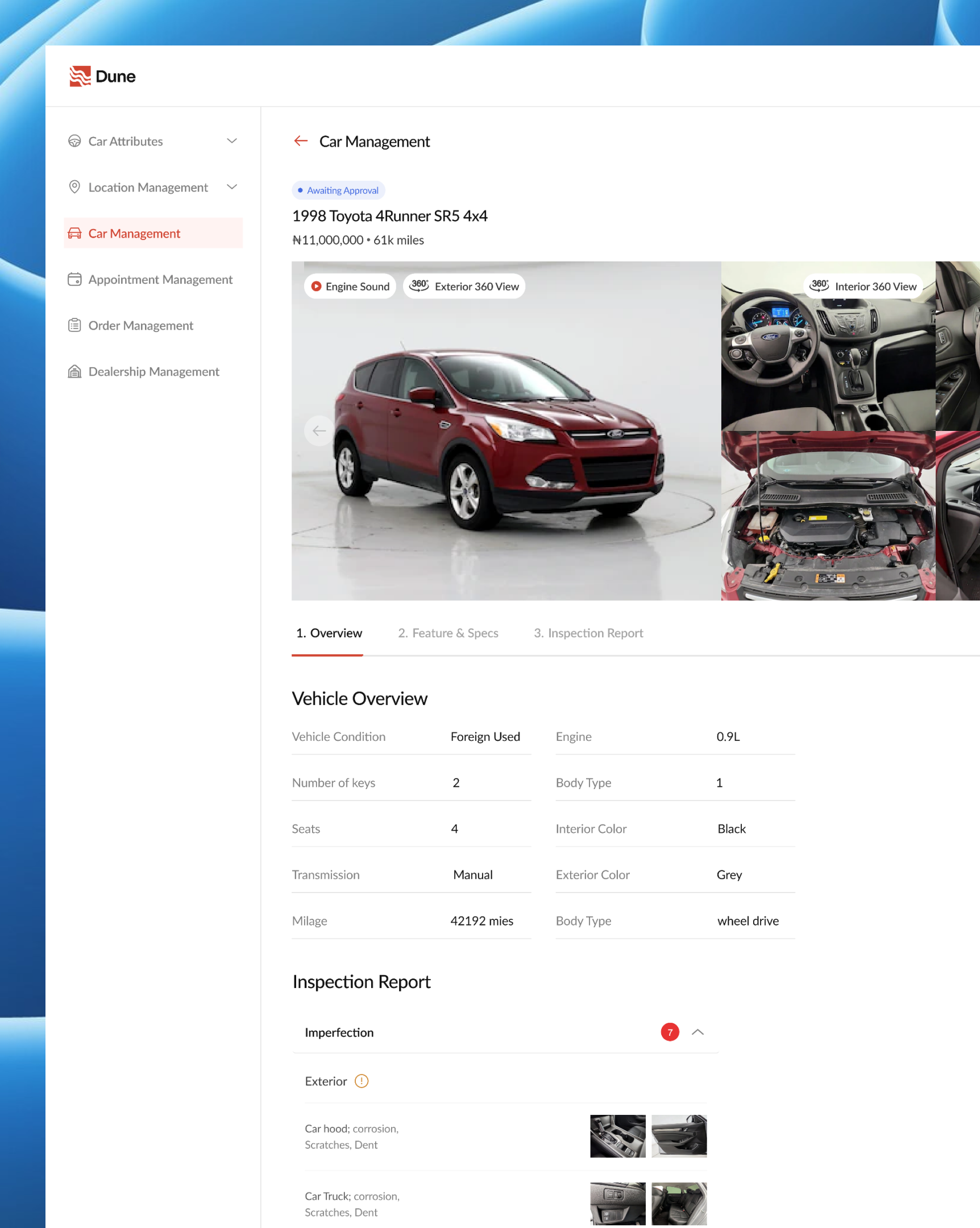Image resolution: width=980 pixels, height=1228 pixels.
Task: Open first Car hood imperfection thumbnail
Action: point(618,1136)
